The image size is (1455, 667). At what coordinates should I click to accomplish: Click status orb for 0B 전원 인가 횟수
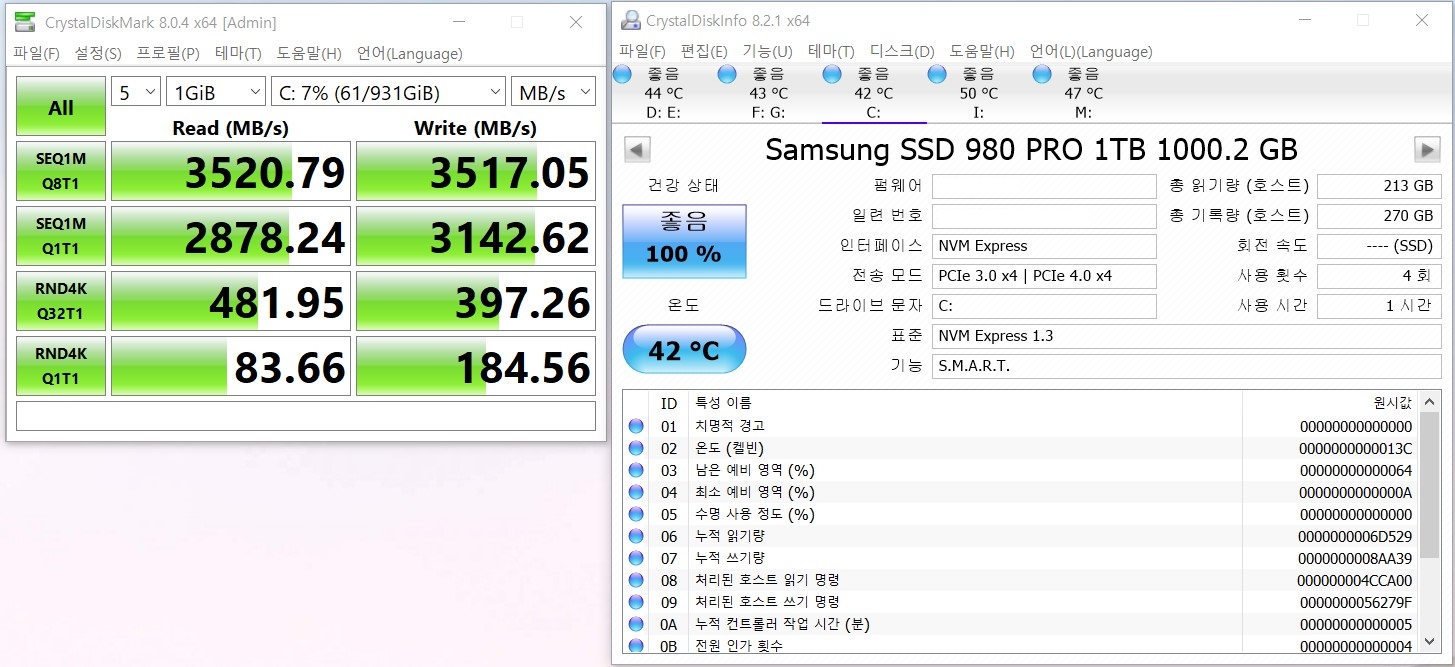[x=636, y=646]
